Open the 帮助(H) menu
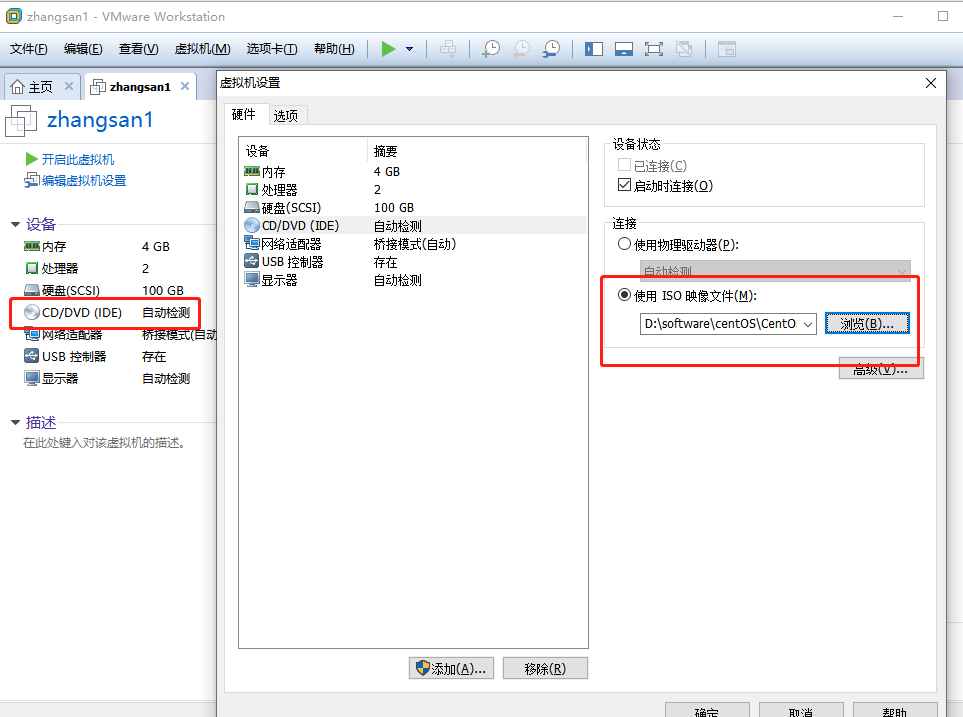Viewport: 963px width, 717px height. tap(334, 49)
